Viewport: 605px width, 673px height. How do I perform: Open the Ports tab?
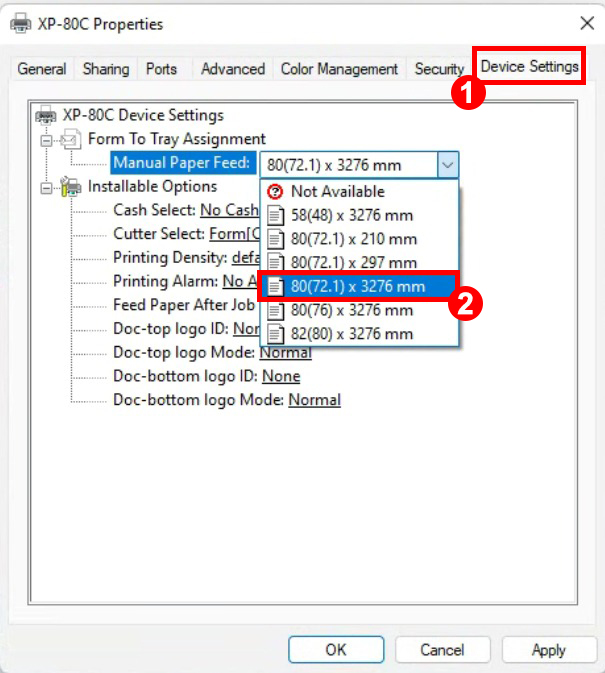coord(161,69)
